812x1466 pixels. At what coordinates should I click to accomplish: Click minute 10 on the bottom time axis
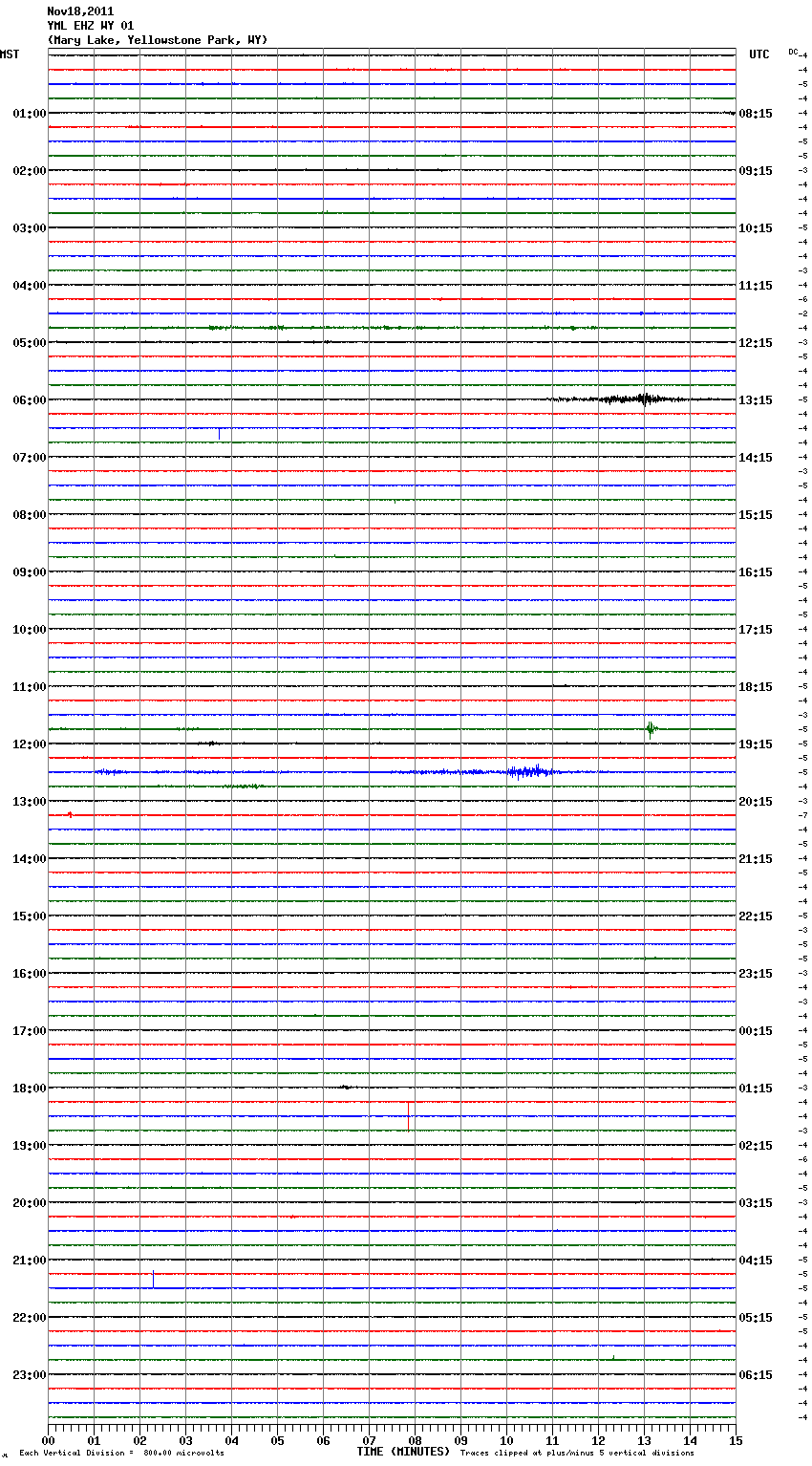507,1439
